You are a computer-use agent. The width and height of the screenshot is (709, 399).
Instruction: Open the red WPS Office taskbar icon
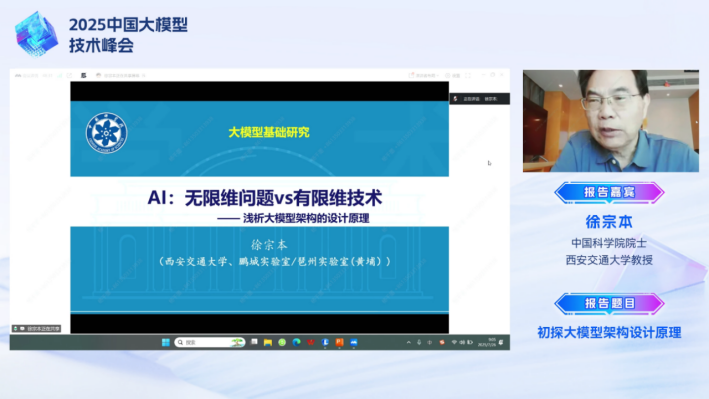point(311,342)
